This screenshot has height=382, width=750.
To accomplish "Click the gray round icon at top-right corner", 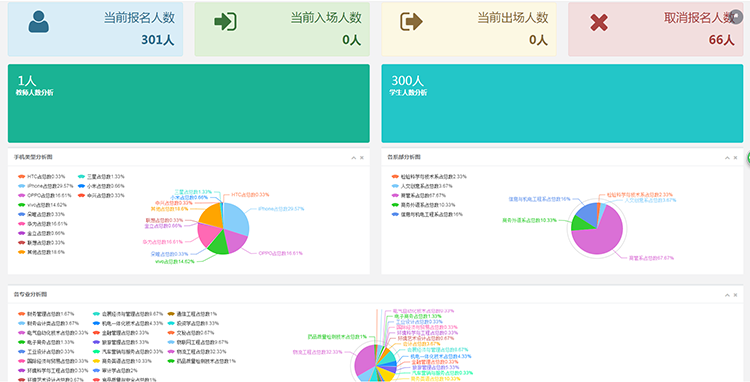I will (737, 17).
